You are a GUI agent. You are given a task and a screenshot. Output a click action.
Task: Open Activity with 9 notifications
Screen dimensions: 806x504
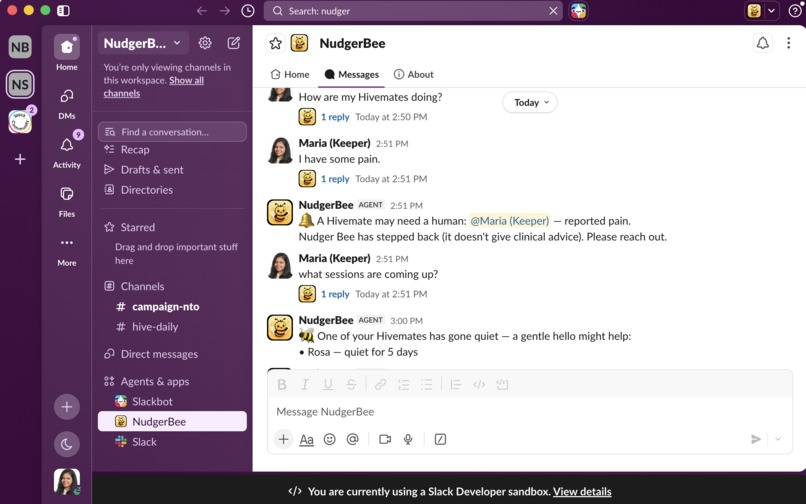(x=67, y=152)
